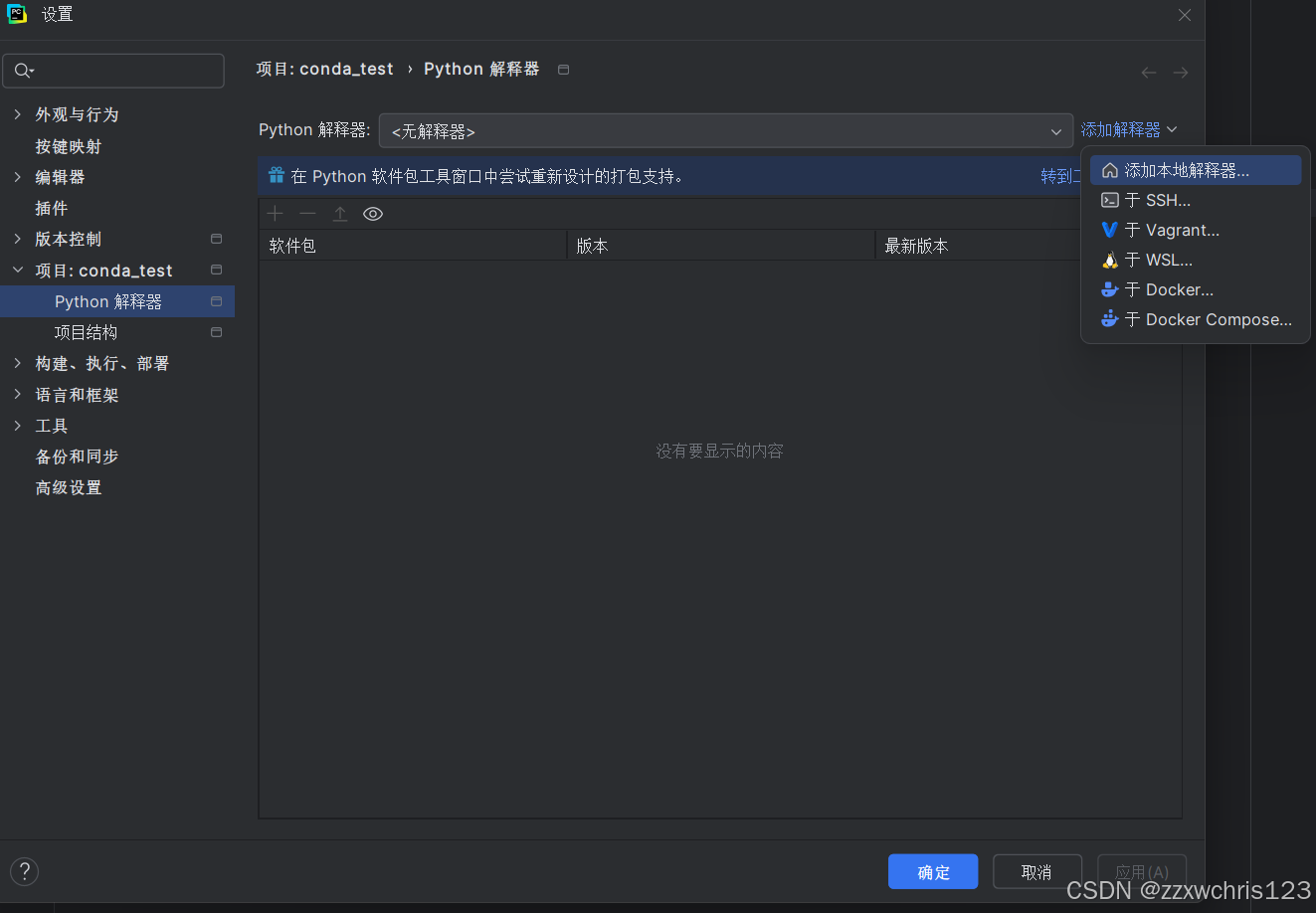Click the install package plus icon

276,214
